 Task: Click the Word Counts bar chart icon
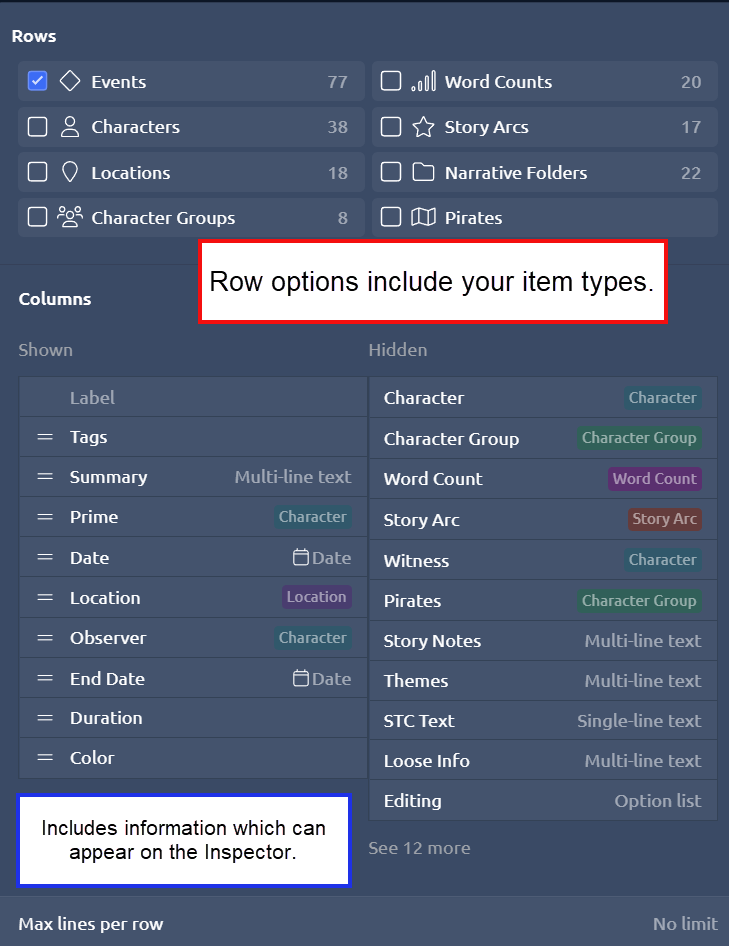coord(423,82)
